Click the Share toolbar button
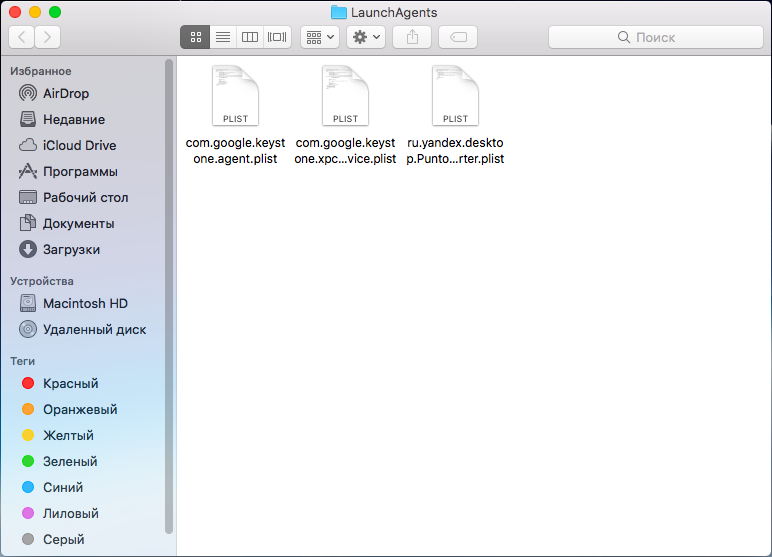The width and height of the screenshot is (772, 557). click(x=412, y=37)
